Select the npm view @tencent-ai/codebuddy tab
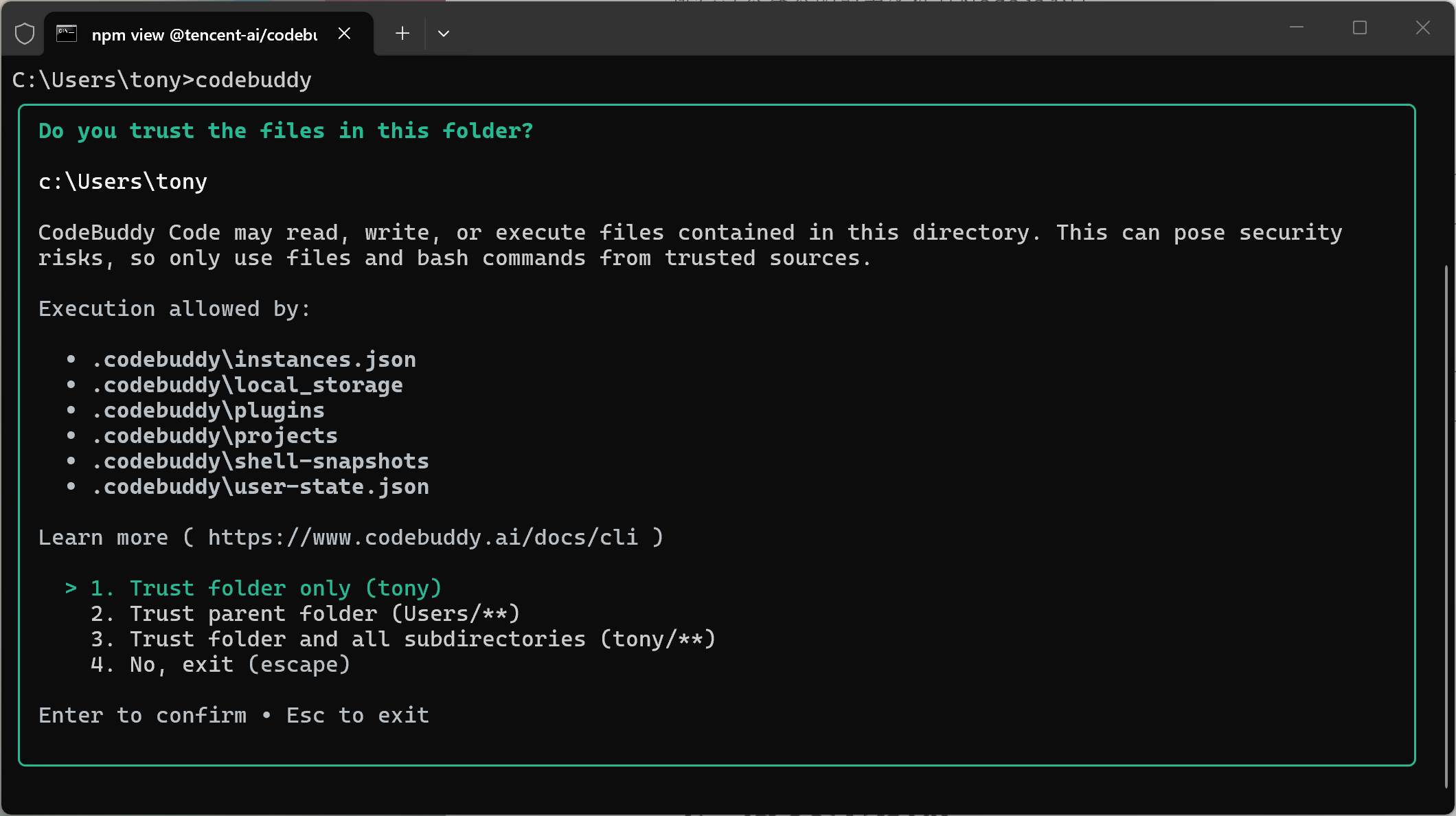Viewport: 1456px width, 816px height. [204, 35]
